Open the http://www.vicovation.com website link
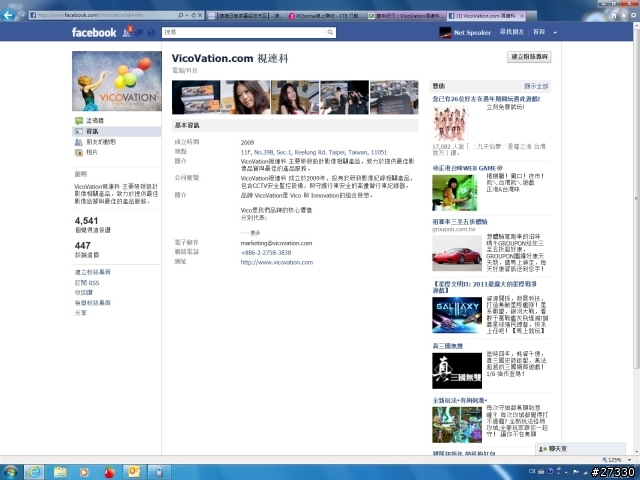This screenshot has height=480, width=640. [277, 262]
